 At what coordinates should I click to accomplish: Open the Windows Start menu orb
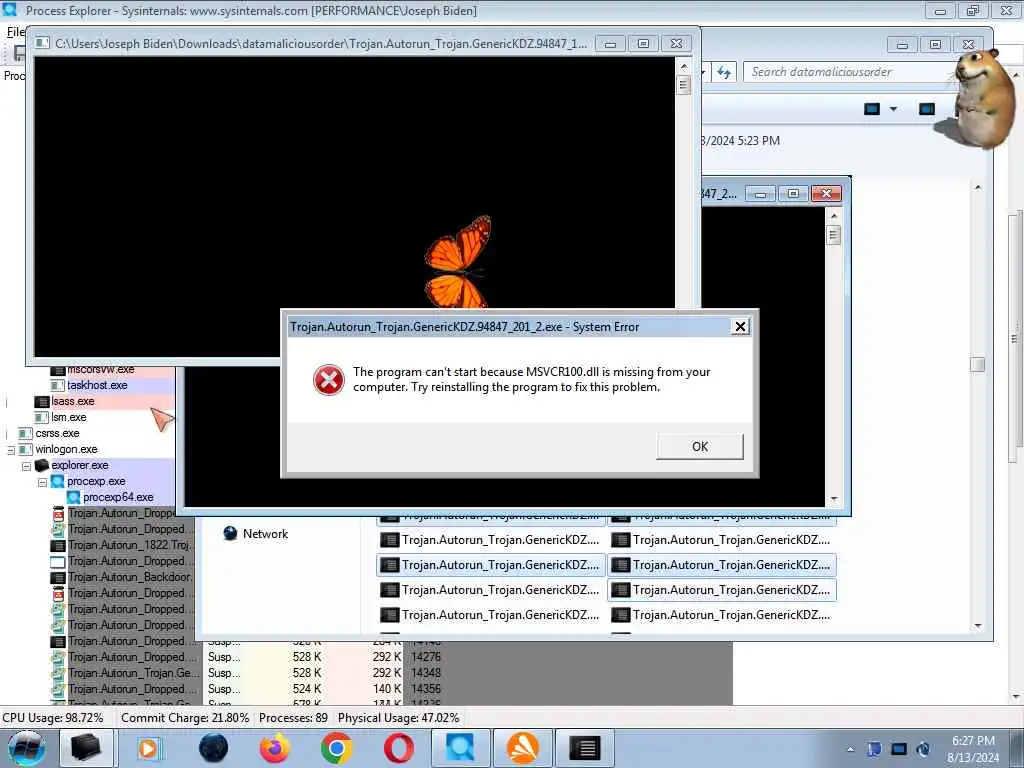pos(27,748)
